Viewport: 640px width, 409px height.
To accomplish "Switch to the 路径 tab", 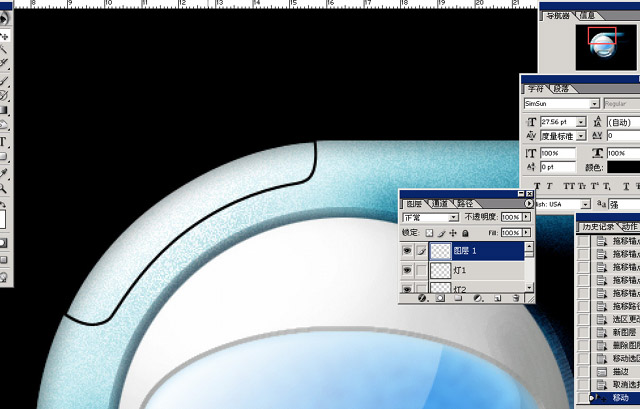I will tap(465, 204).
